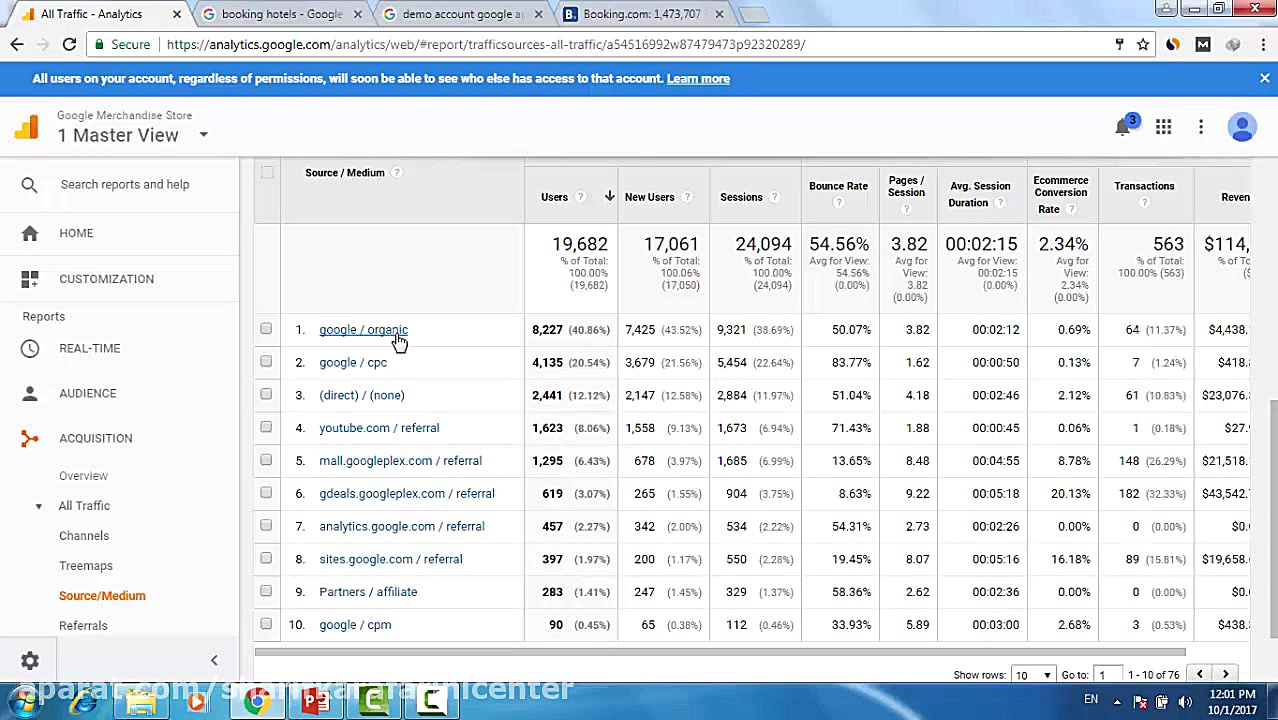The height and width of the screenshot is (720, 1278).
Task: Open google / organic source link
Action: point(363,330)
